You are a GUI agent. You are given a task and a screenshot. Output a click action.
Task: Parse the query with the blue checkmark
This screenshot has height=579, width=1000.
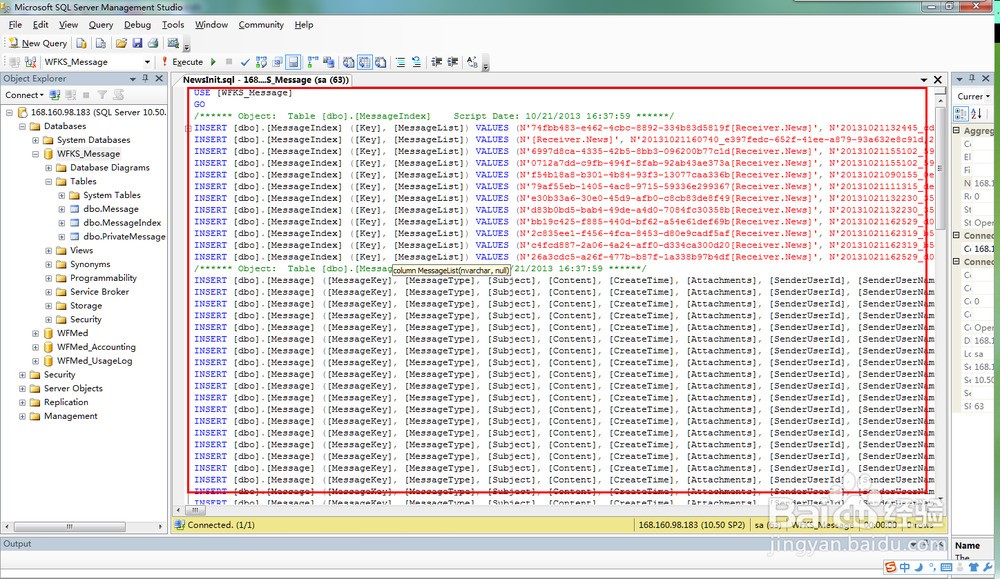coord(245,62)
